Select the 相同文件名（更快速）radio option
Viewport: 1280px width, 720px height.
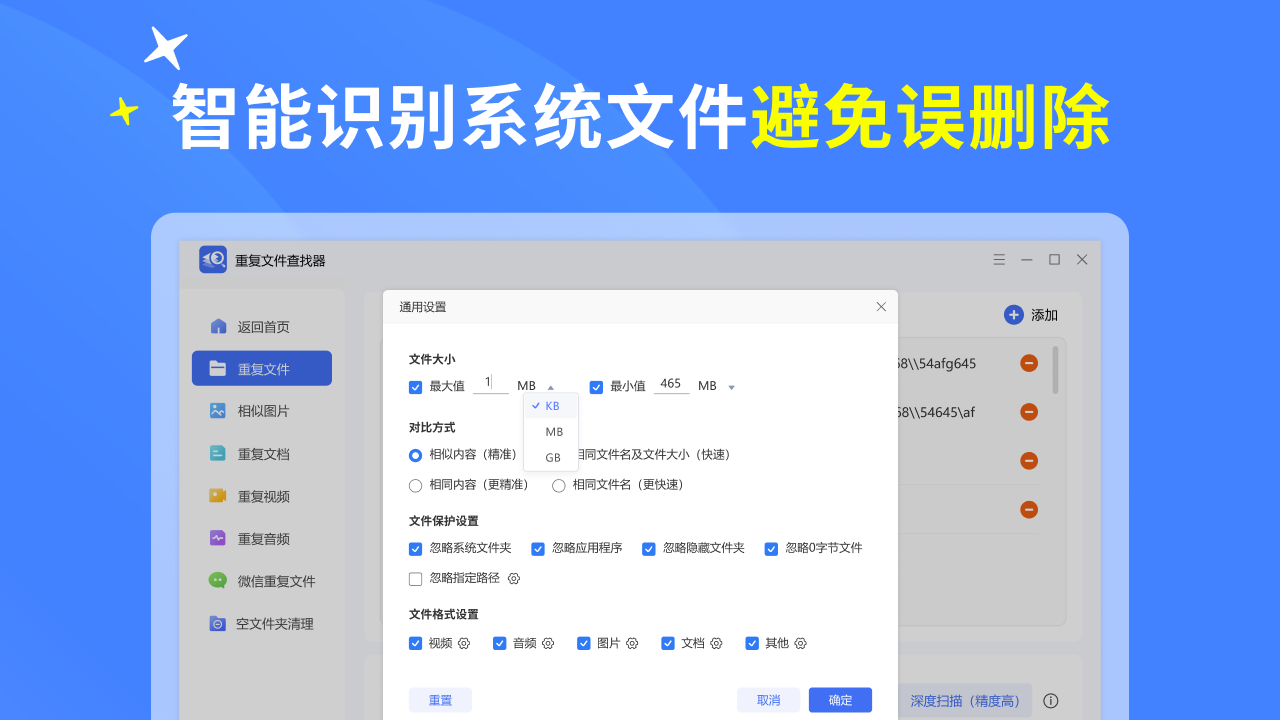[x=558, y=485]
